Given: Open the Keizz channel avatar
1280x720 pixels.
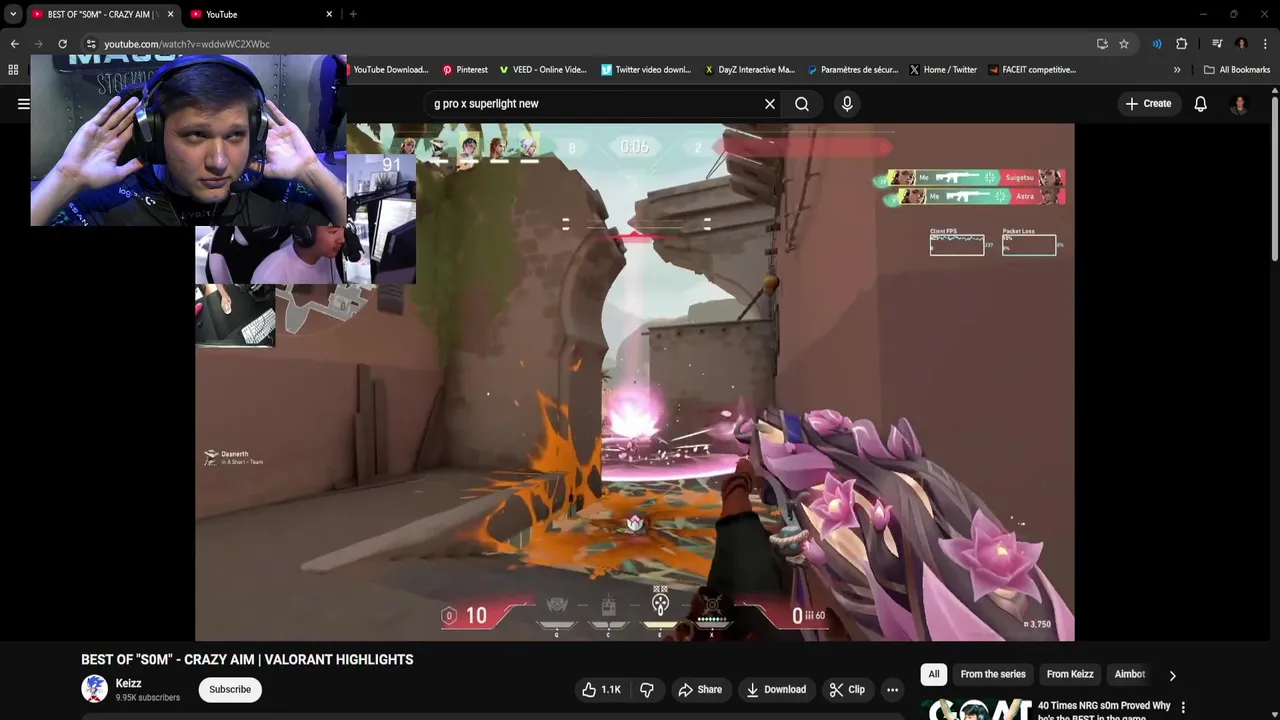Looking at the screenshot, I should tap(95, 689).
